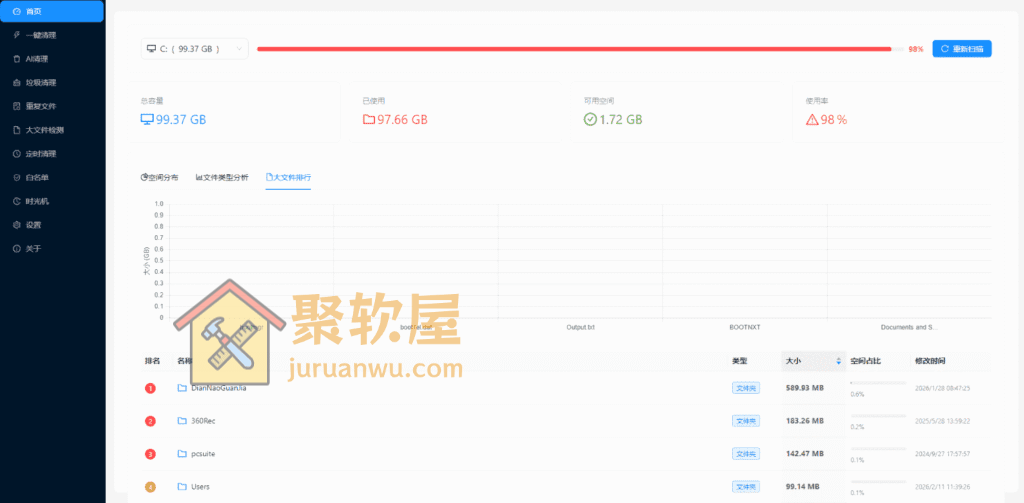Select AI清理 trash icon in sidebar
This screenshot has width=1024, height=503.
tap(17, 59)
